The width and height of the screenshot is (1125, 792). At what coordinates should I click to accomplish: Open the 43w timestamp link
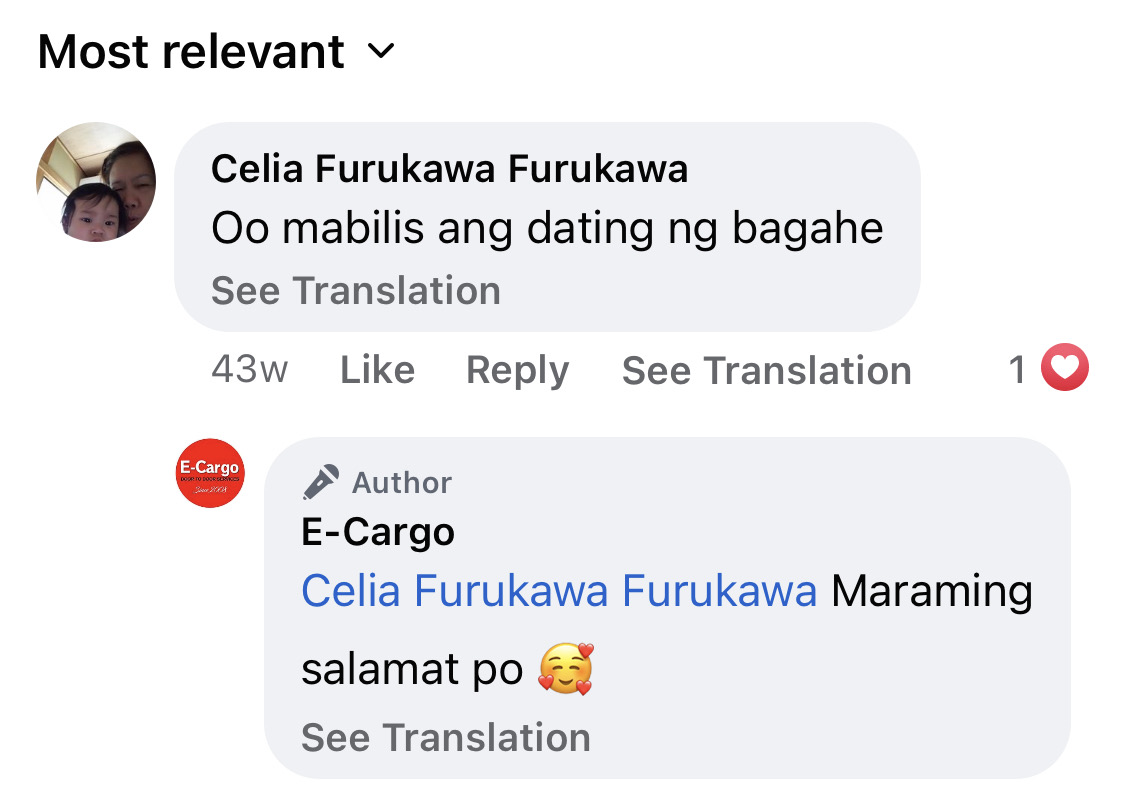[x=249, y=370]
